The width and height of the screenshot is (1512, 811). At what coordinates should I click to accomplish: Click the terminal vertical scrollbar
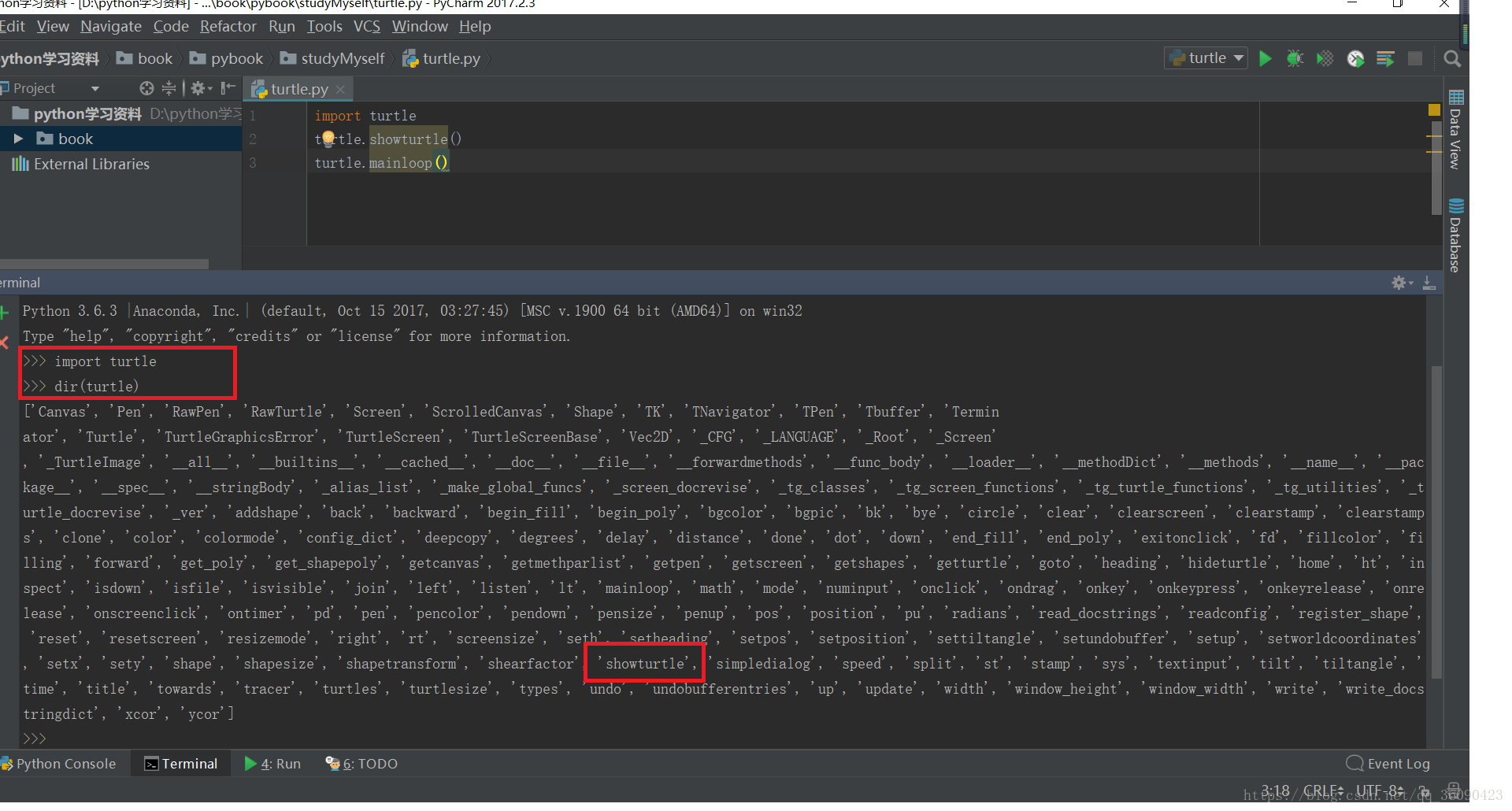pos(1436,521)
